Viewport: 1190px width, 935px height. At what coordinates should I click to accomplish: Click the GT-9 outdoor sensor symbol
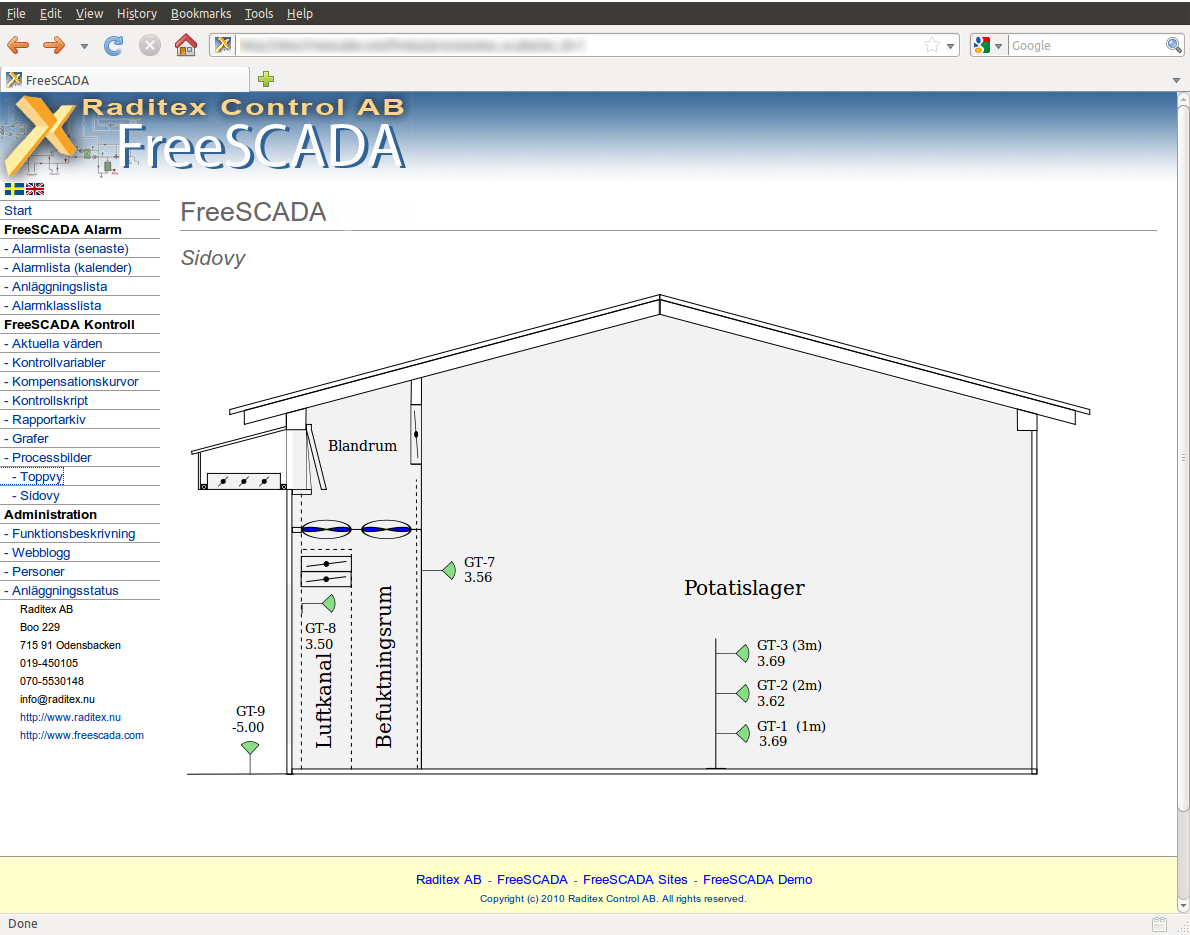(250, 748)
